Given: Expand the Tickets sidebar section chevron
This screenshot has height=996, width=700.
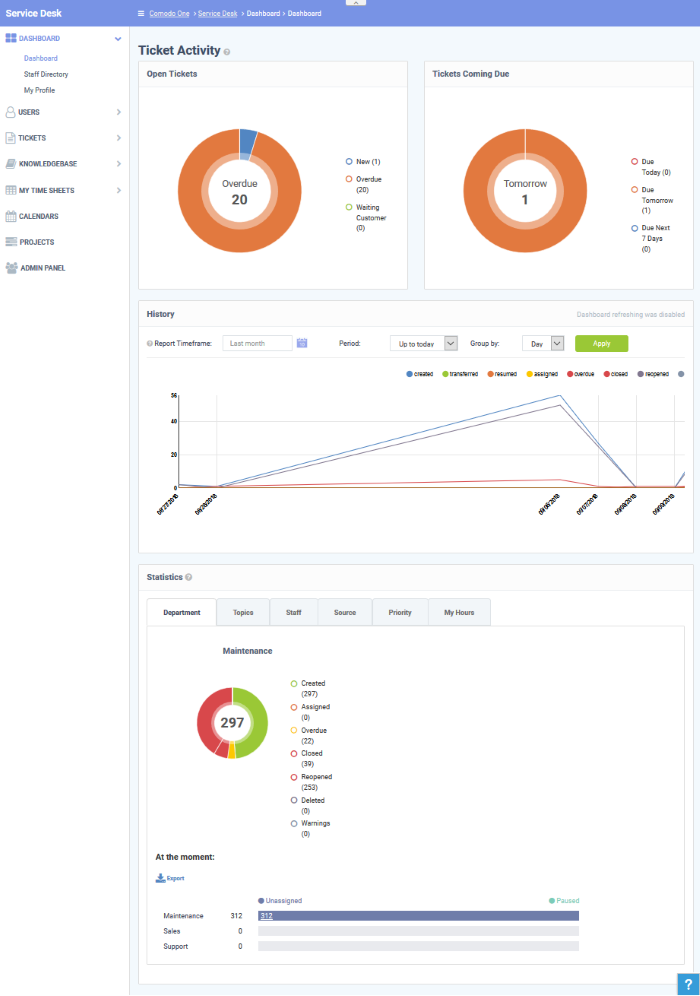Looking at the screenshot, I should [119, 138].
